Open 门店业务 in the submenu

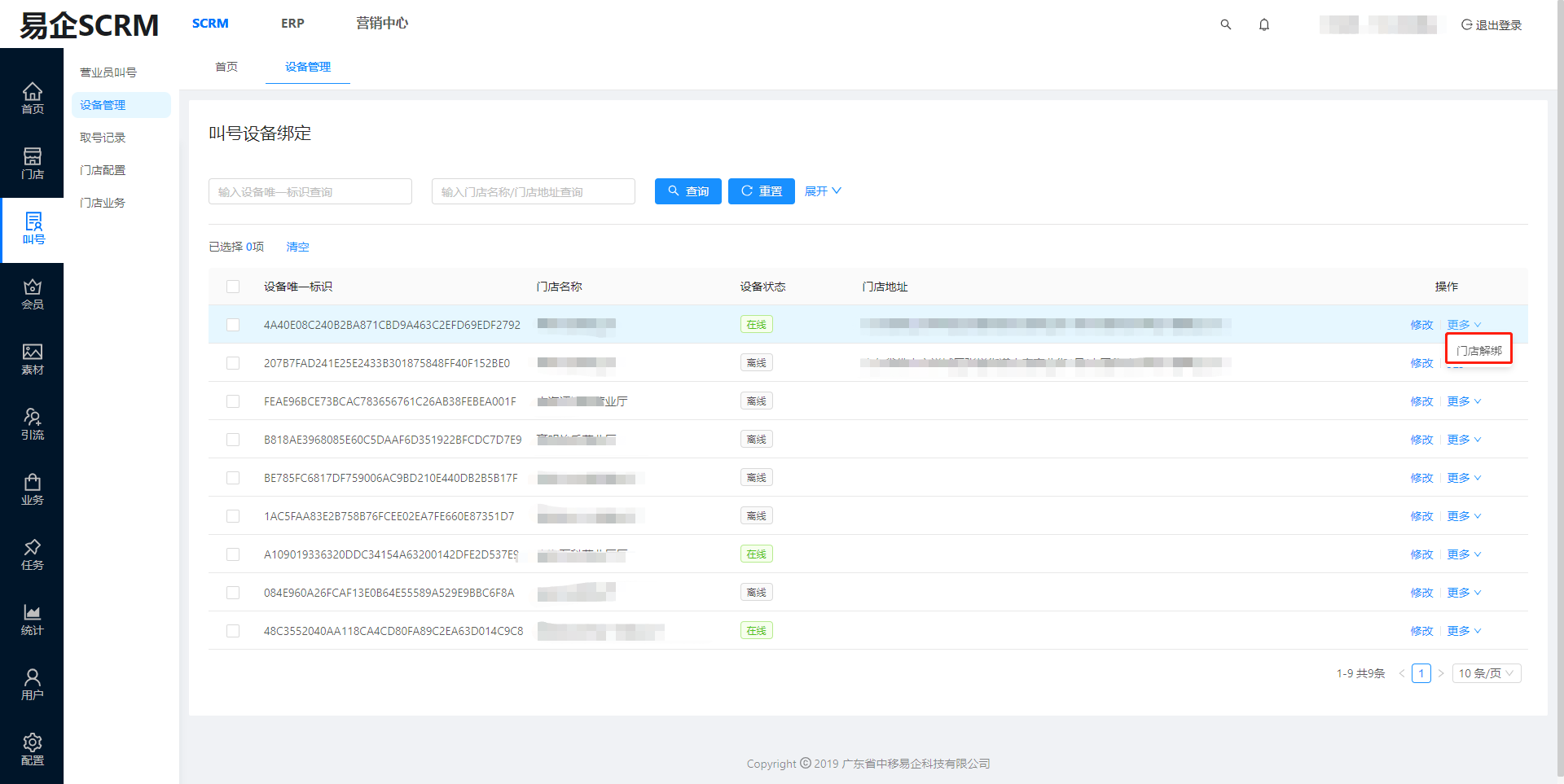(103, 203)
